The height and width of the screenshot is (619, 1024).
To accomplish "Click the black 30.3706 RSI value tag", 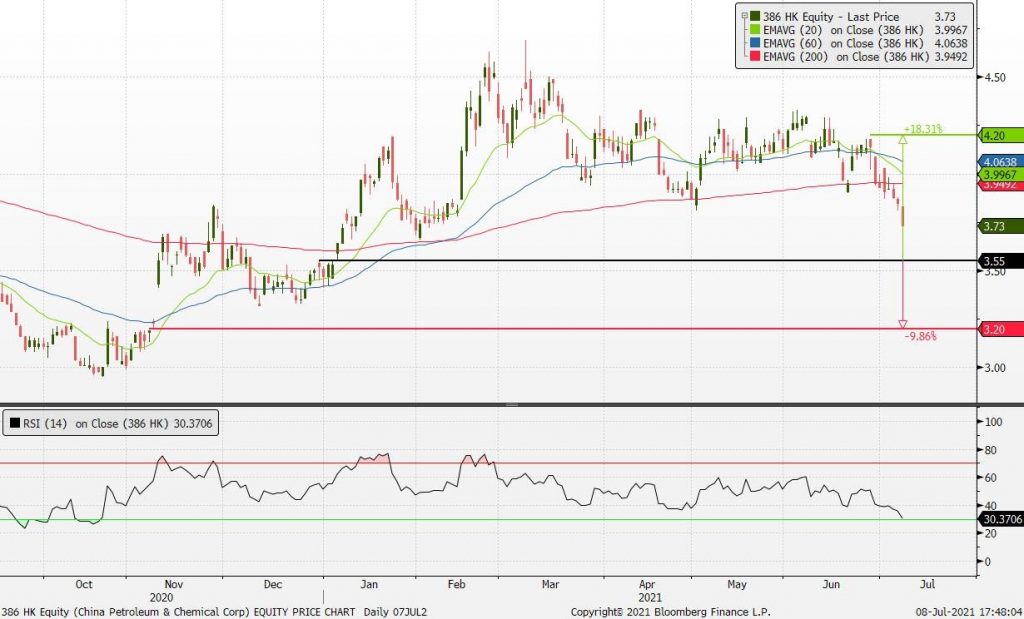I will click(x=1001, y=520).
